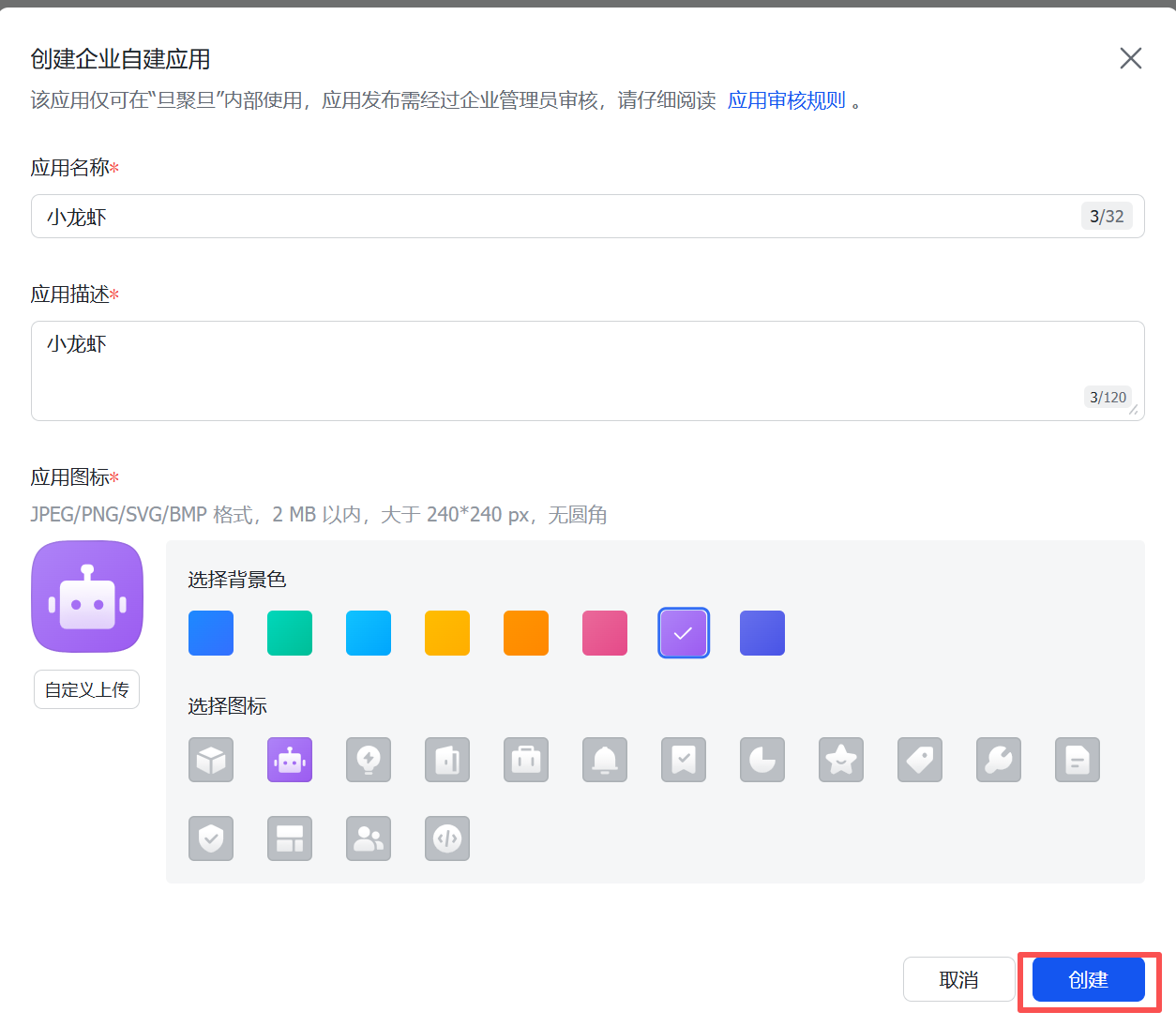Select the shield checkmark icon
1176x1027 pixels.
(x=211, y=838)
